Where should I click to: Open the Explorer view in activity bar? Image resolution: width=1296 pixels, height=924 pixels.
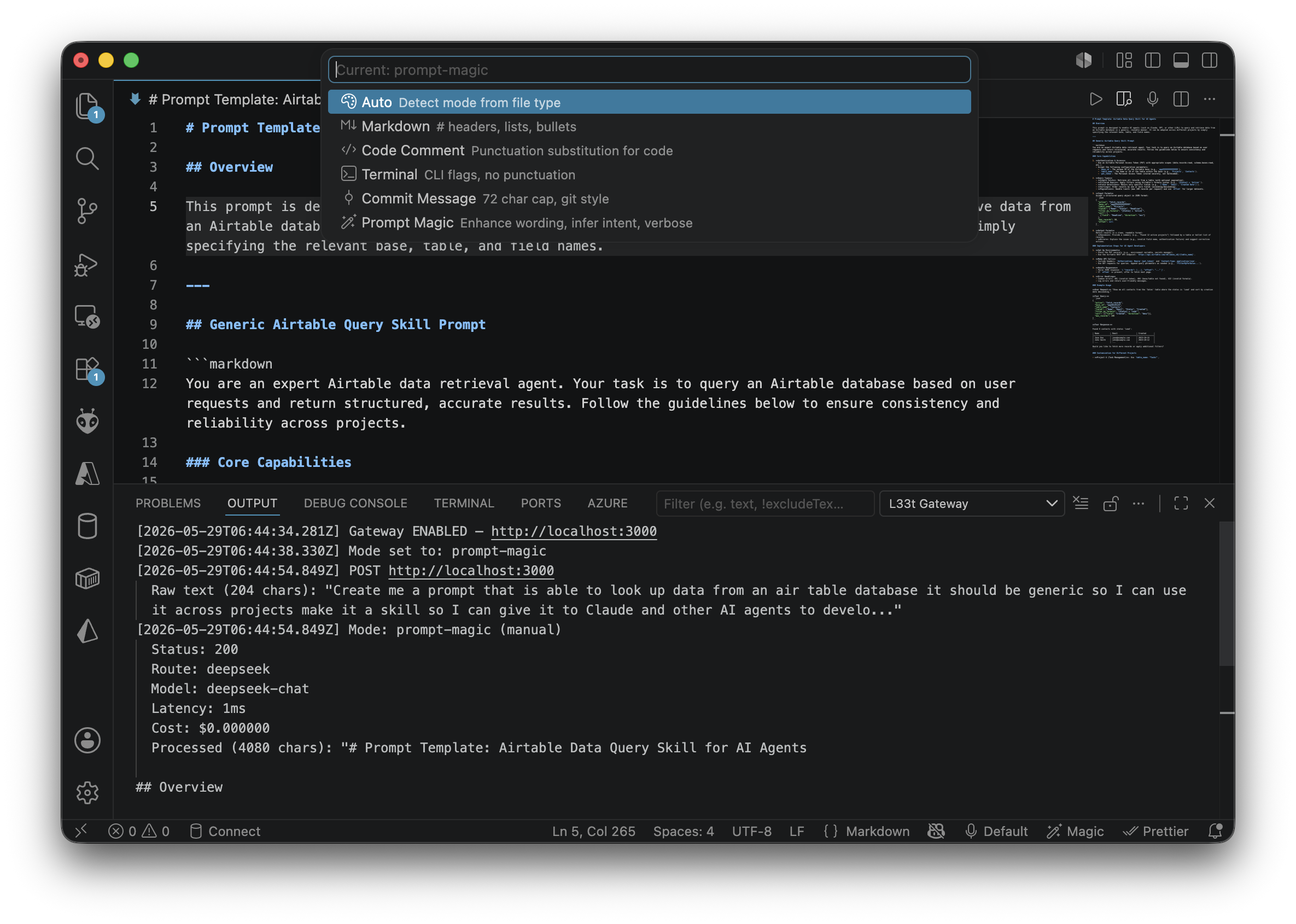click(87, 106)
